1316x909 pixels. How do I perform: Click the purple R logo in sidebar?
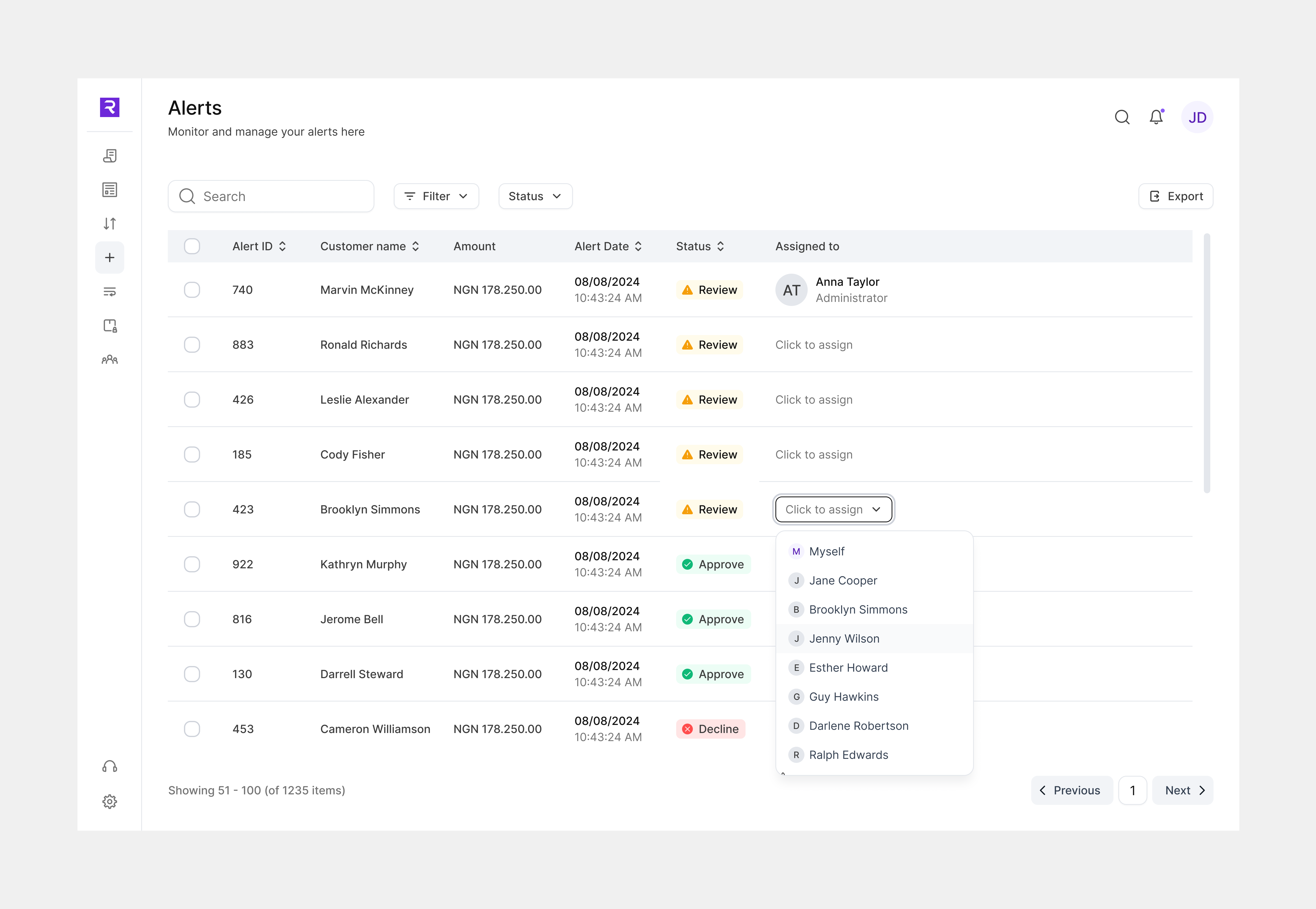[109, 107]
